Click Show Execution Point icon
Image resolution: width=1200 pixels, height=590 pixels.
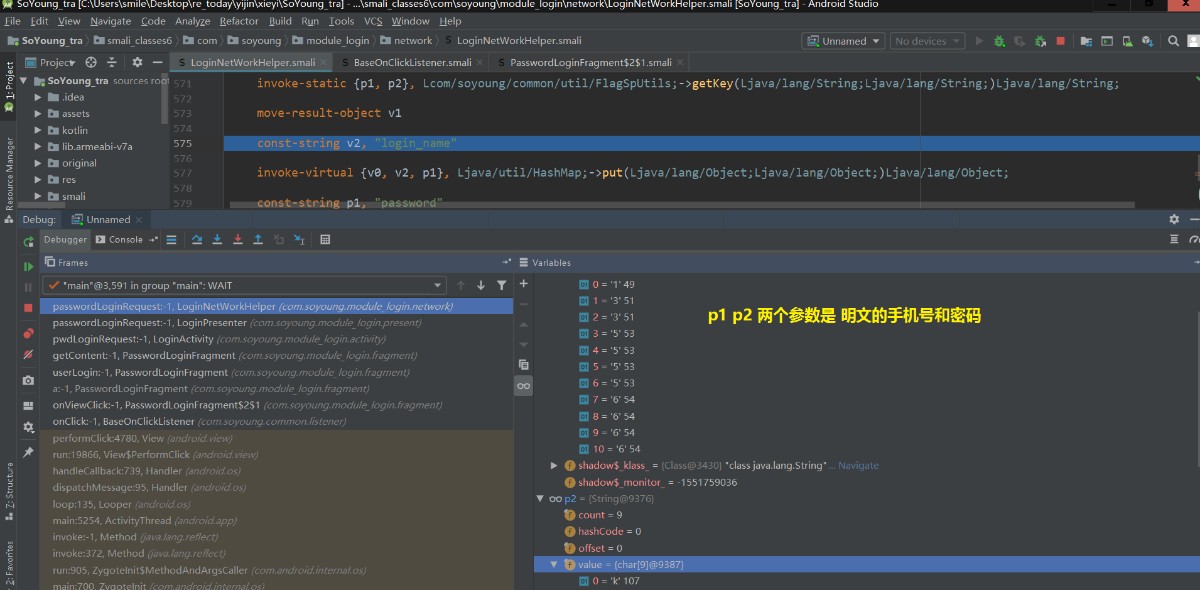(x=172, y=240)
